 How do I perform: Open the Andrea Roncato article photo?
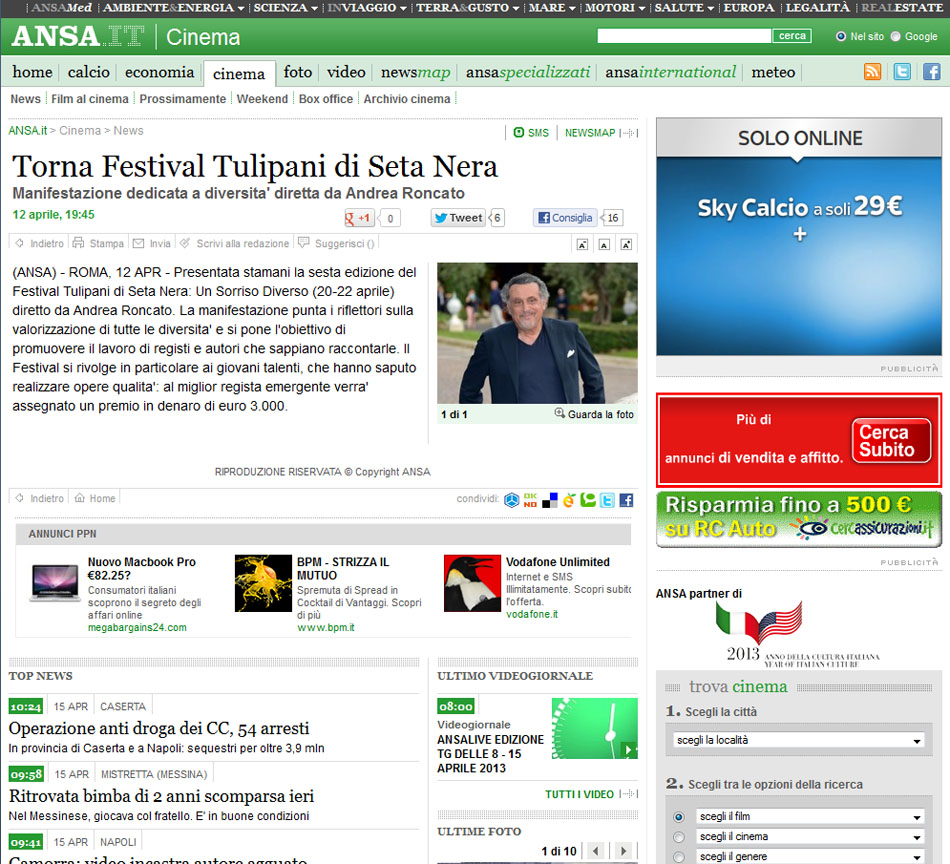[537, 333]
